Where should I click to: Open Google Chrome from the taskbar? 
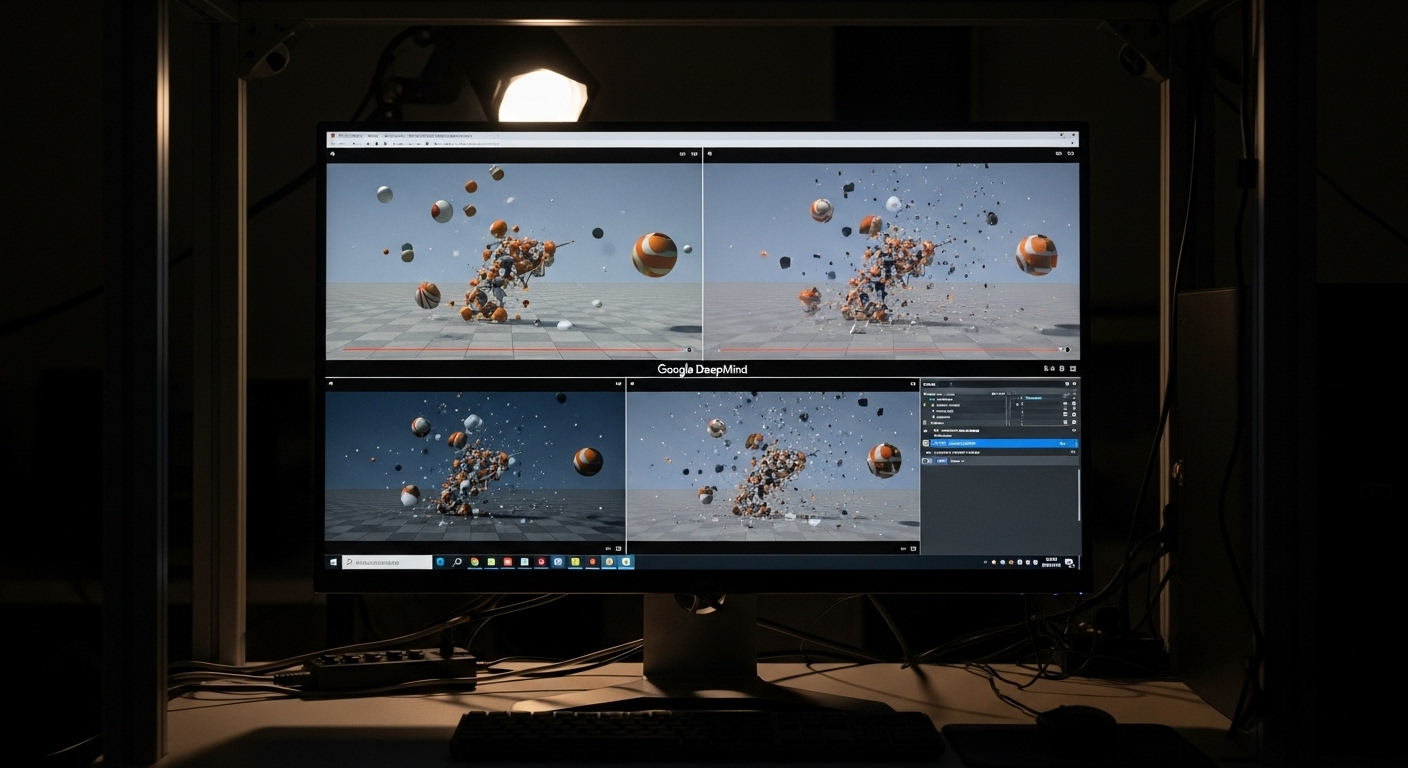pyautogui.click(x=474, y=562)
